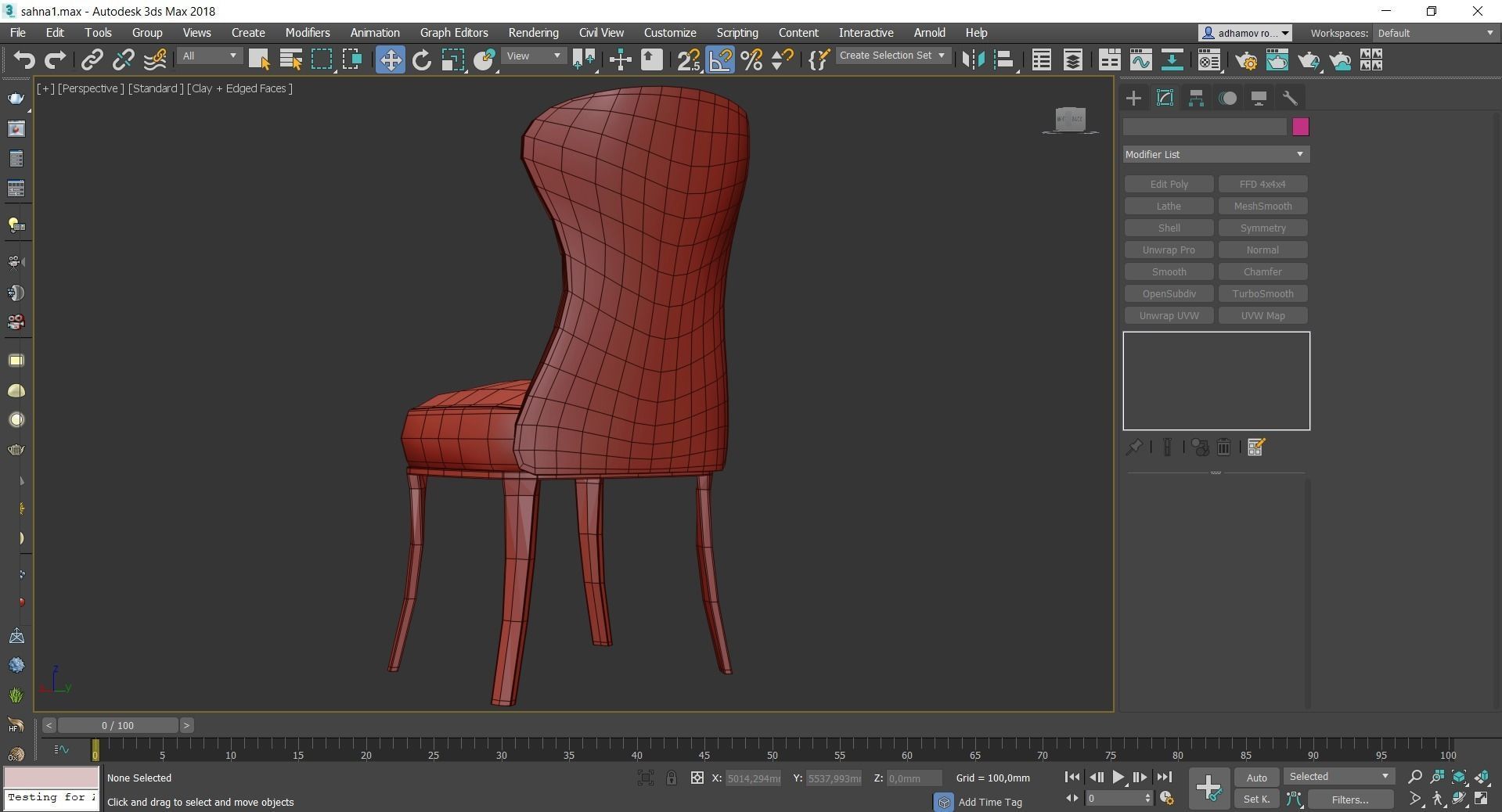Viewport: 1502px width, 812px height.
Task: Click the ViewCube in the viewport
Action: tap(1070, 119)
